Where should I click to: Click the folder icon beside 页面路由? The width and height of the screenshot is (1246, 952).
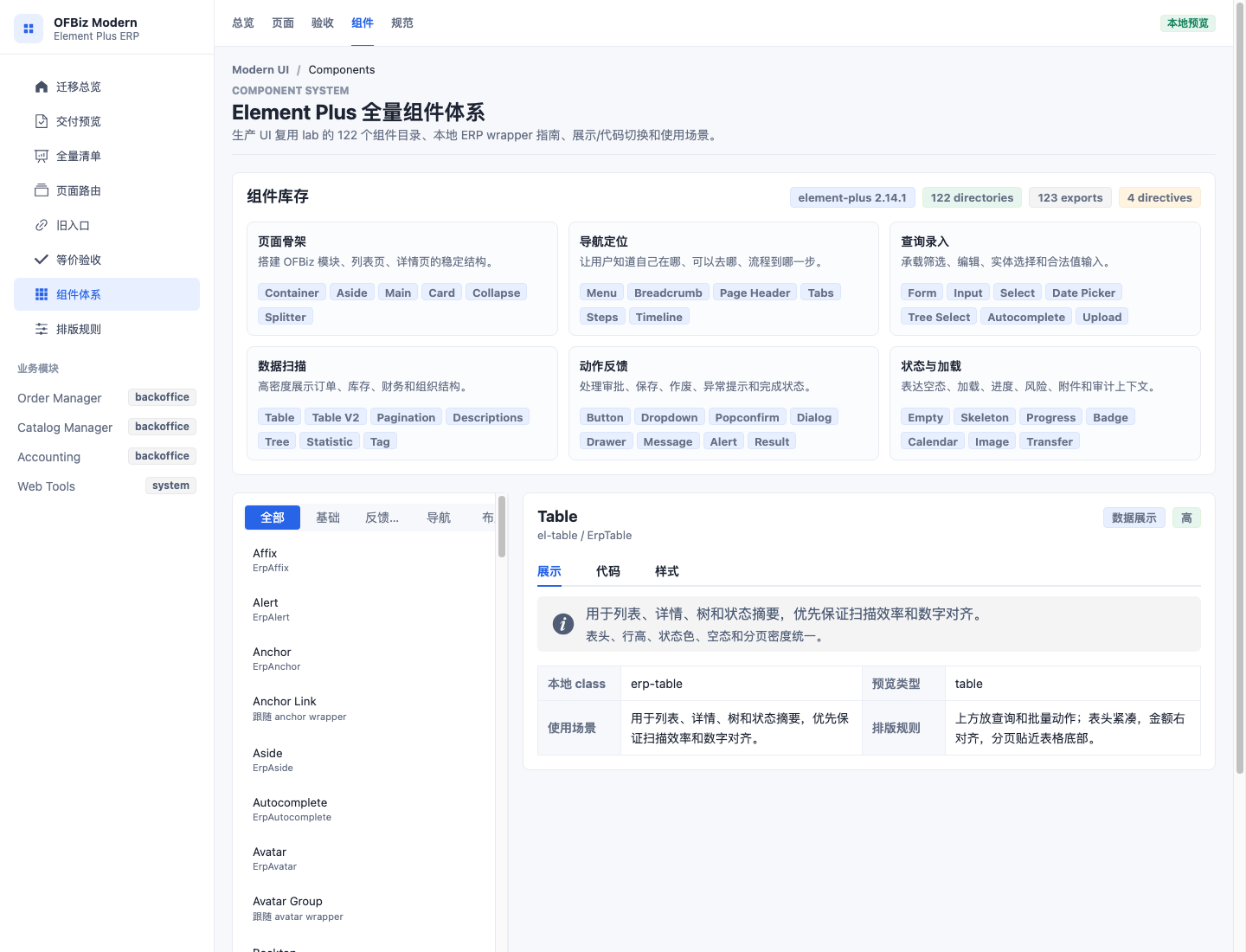42,190
